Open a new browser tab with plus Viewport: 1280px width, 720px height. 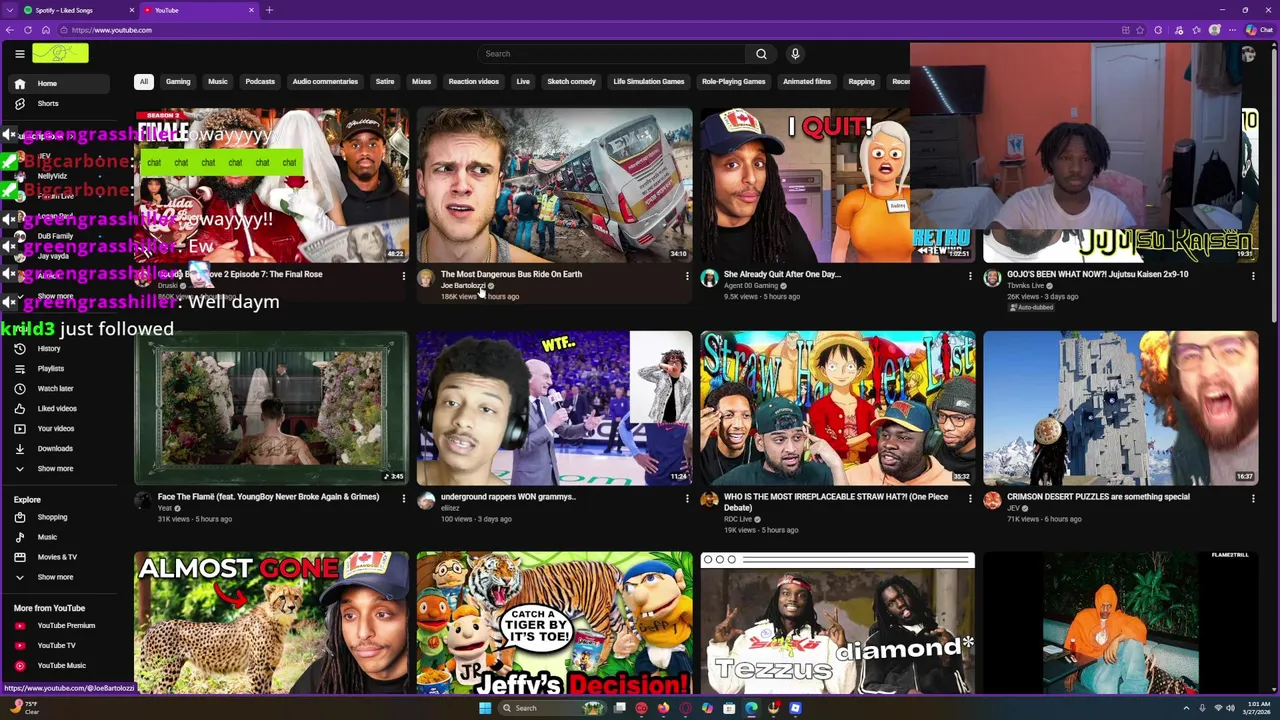[x=269, y=10]
